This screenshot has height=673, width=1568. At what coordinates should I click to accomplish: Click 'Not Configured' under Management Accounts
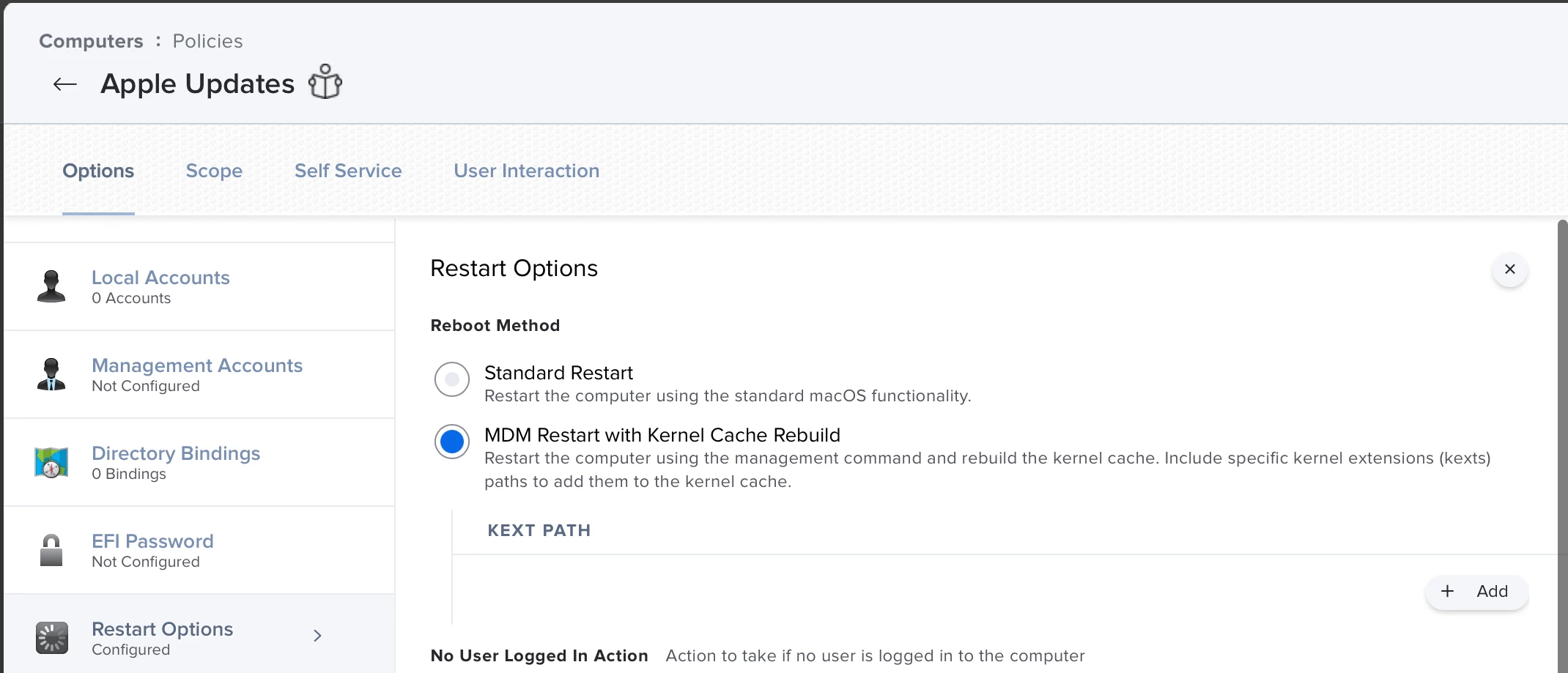tap(146, 386)
